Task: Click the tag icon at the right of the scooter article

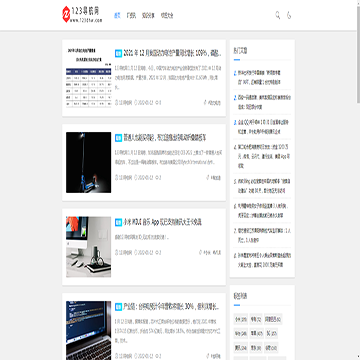Action: (x=208, y=178)
